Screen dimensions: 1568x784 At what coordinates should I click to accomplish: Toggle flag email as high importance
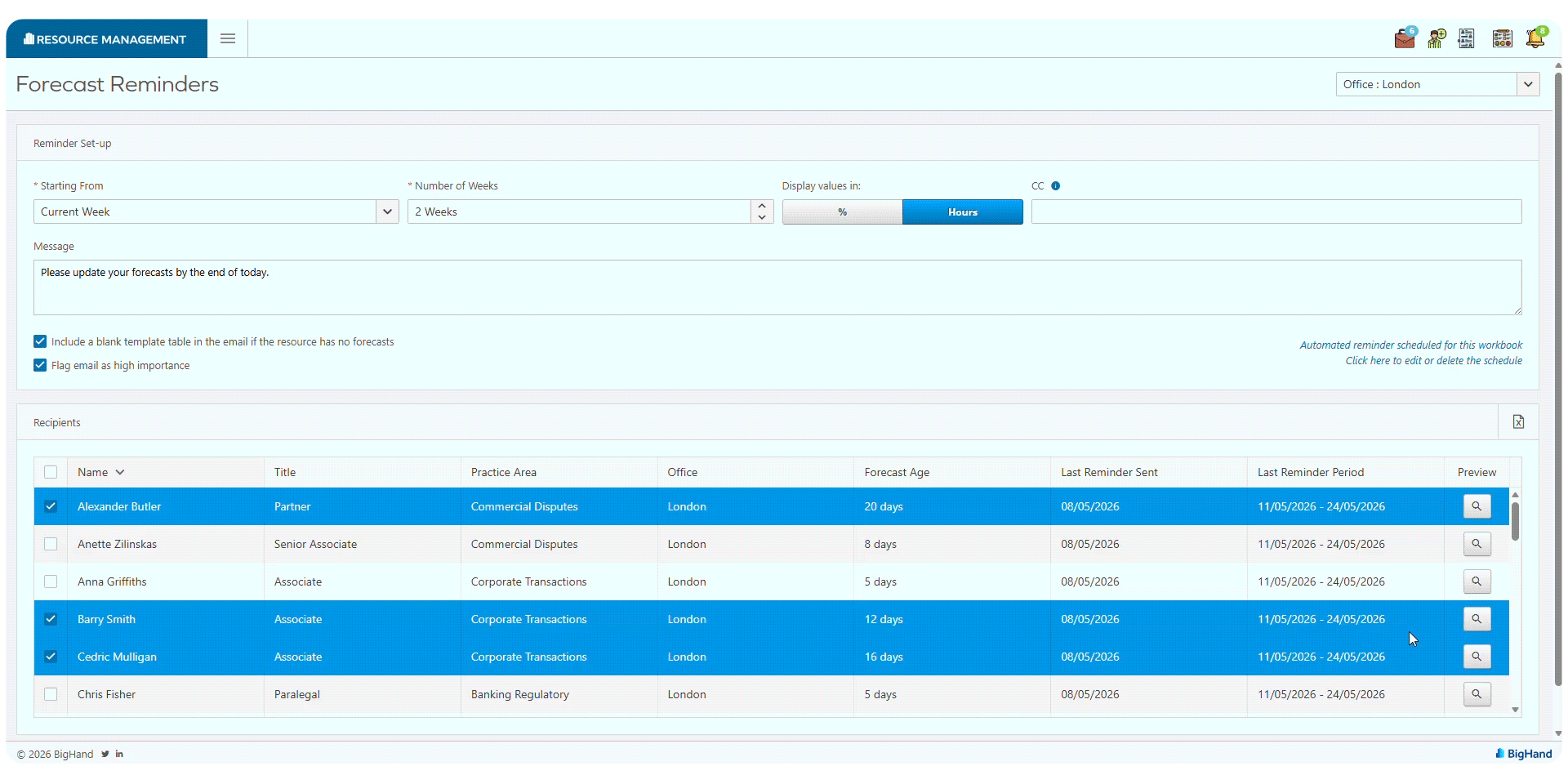[x=40, y=365]
